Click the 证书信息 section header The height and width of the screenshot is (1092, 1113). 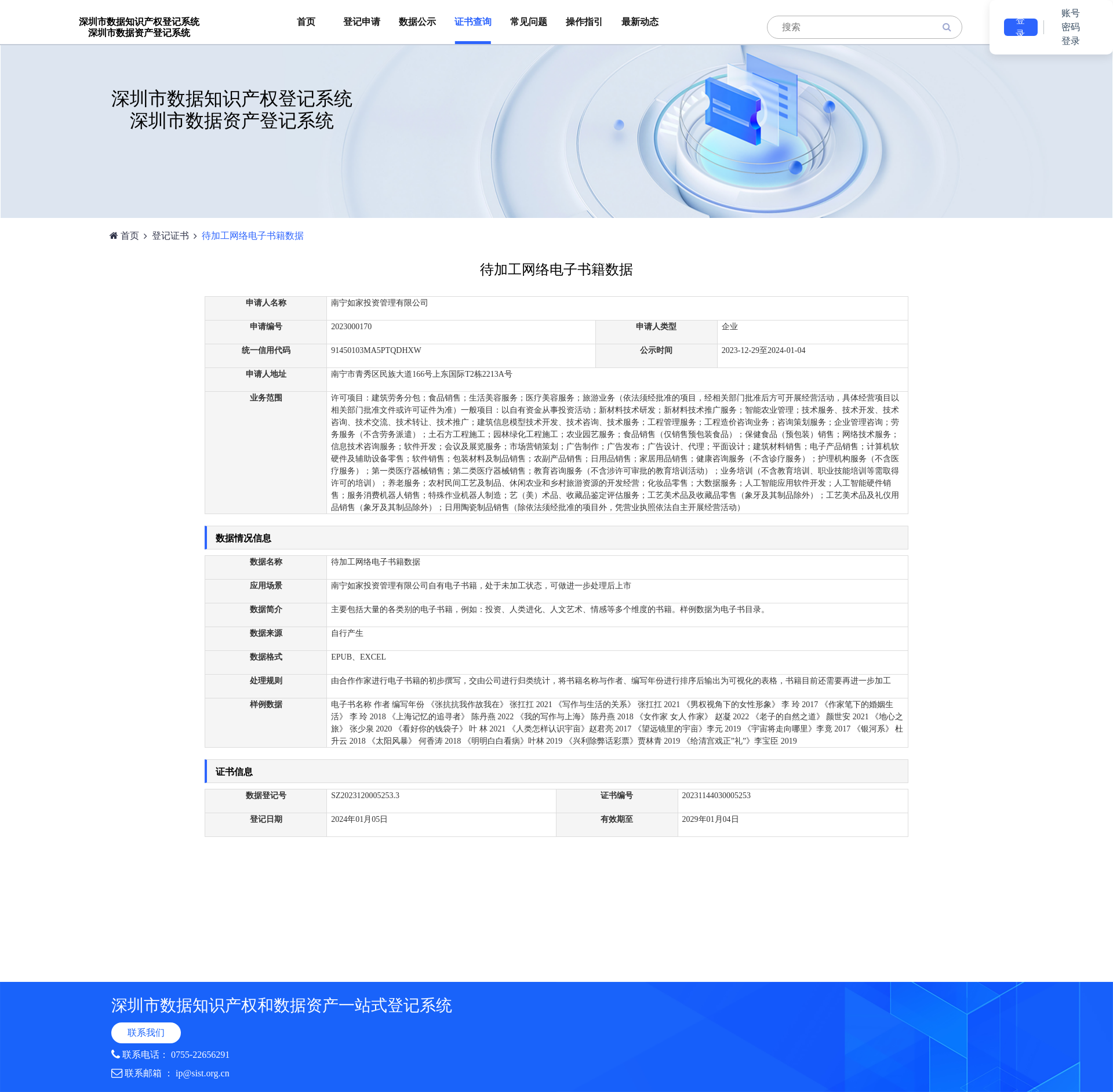click(556, 771)
